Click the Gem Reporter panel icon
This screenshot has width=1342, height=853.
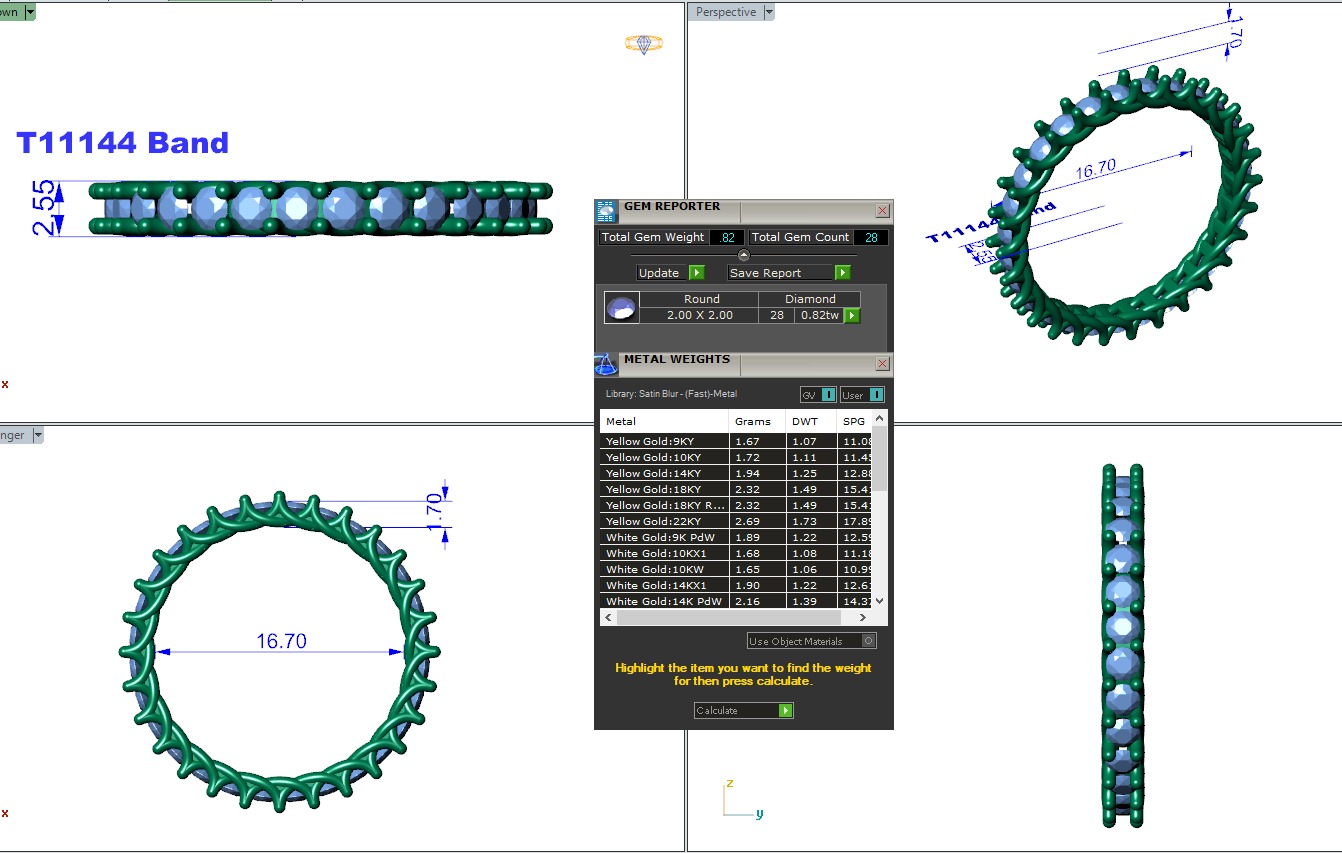click(606, 211)
